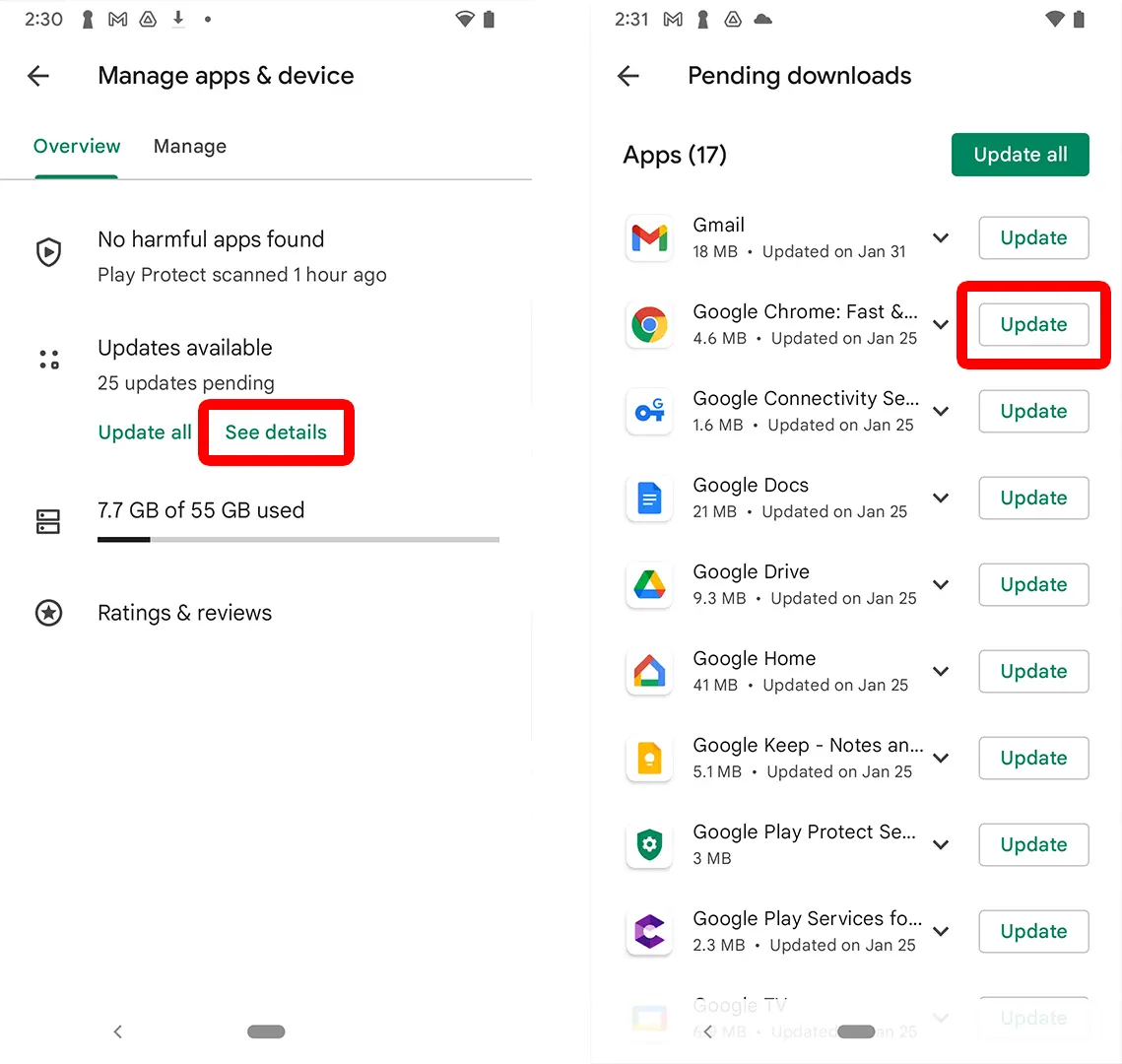
Task: Switch to the Manage tab
Action: (189, 147)
